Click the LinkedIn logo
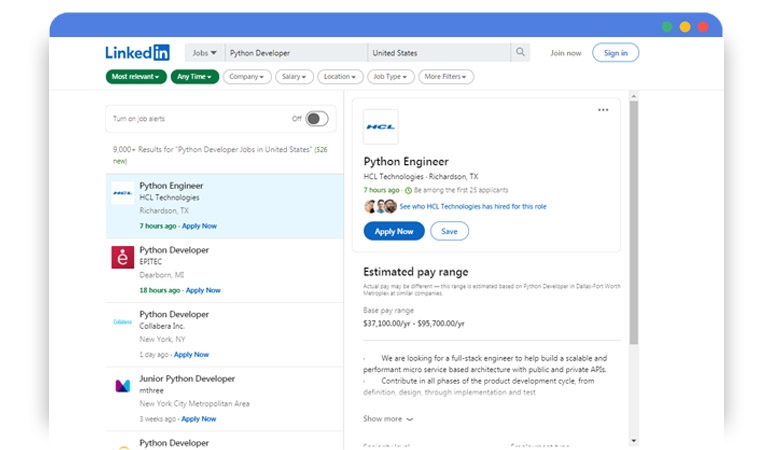 (137, 53)
